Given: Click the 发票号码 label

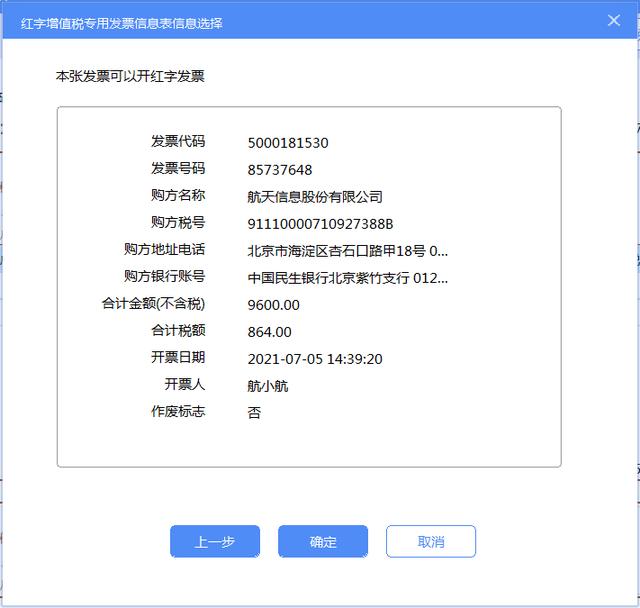Looking at the screenshot, I should (x=178, y=168).
